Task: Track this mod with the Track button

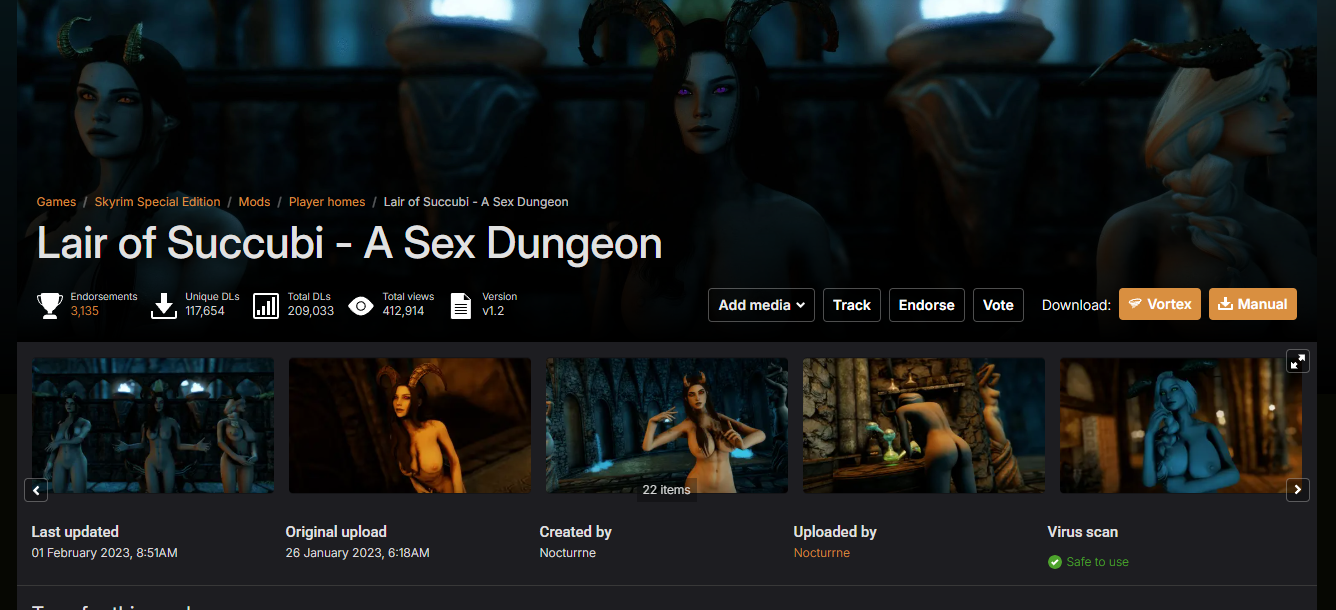Action: [x=852, y=305]
